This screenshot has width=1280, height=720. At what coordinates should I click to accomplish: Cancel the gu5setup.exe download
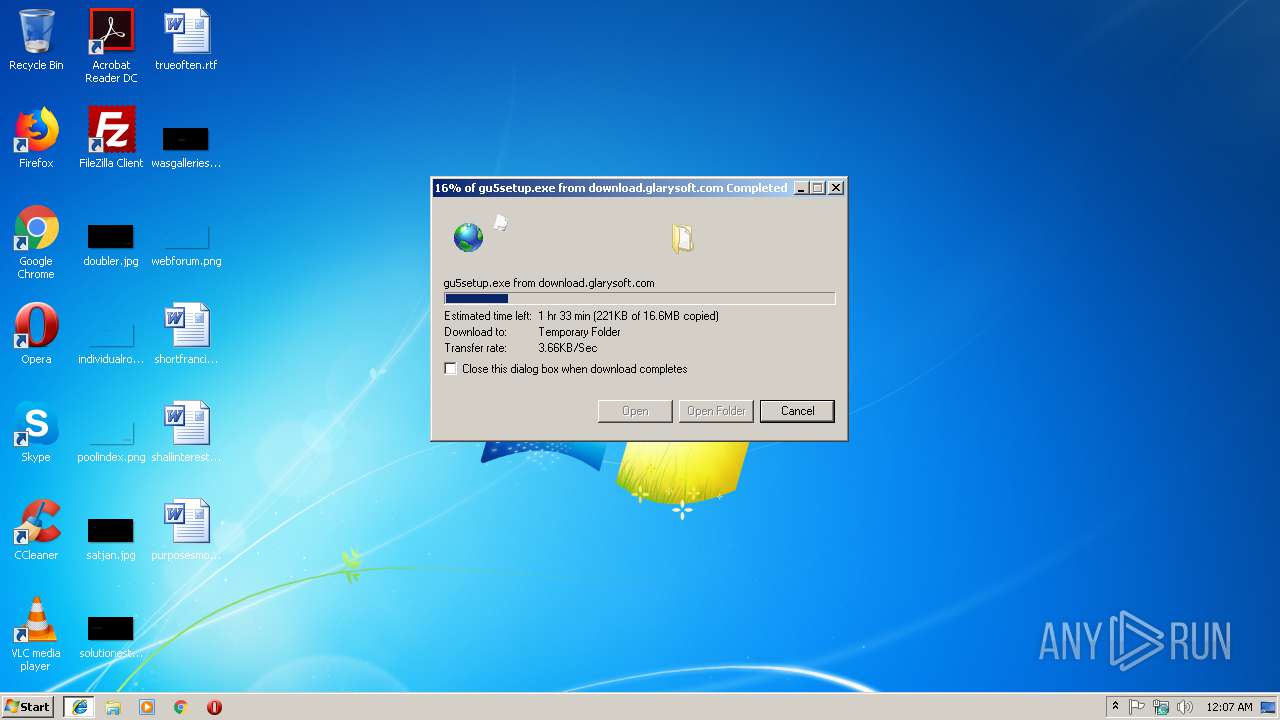pyautogui.click(x=797, y=411)
